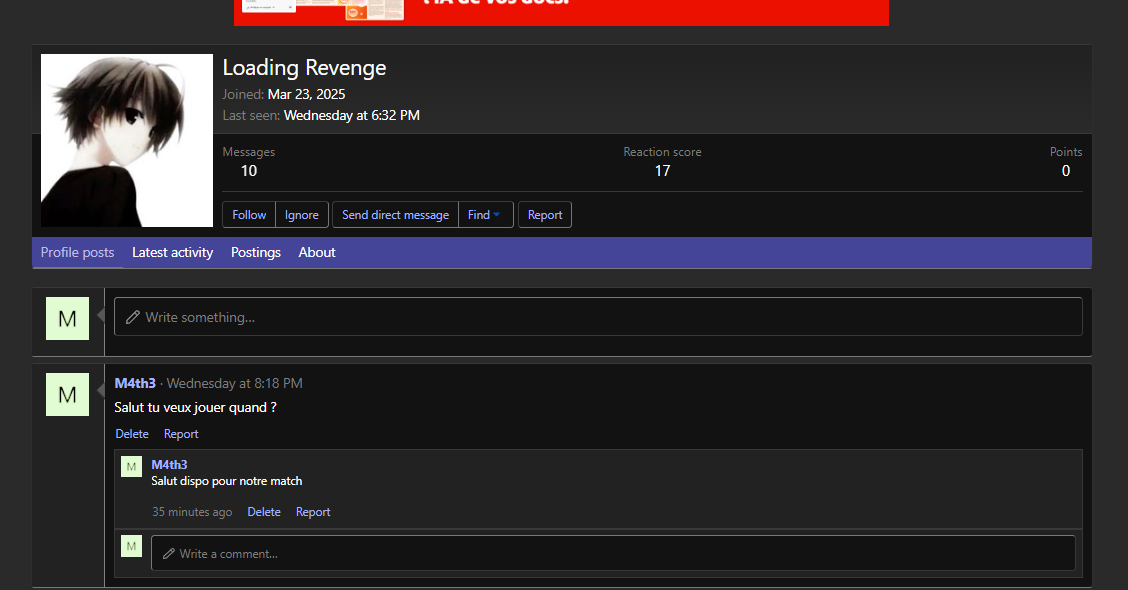Viewport: 1128px width, 590px height.
Task: Click the small M avatar beside Write a comment
Action: 131,546
